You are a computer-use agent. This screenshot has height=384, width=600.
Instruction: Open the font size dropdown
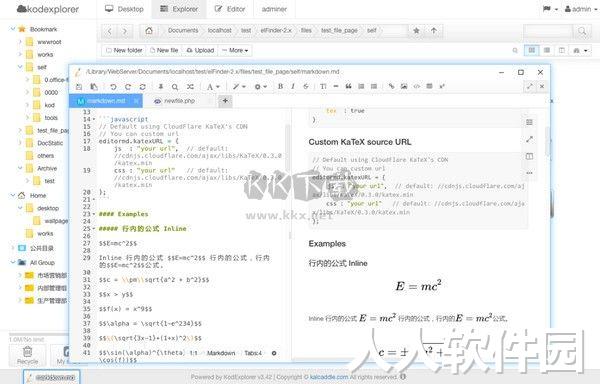[x=213, y=87]
